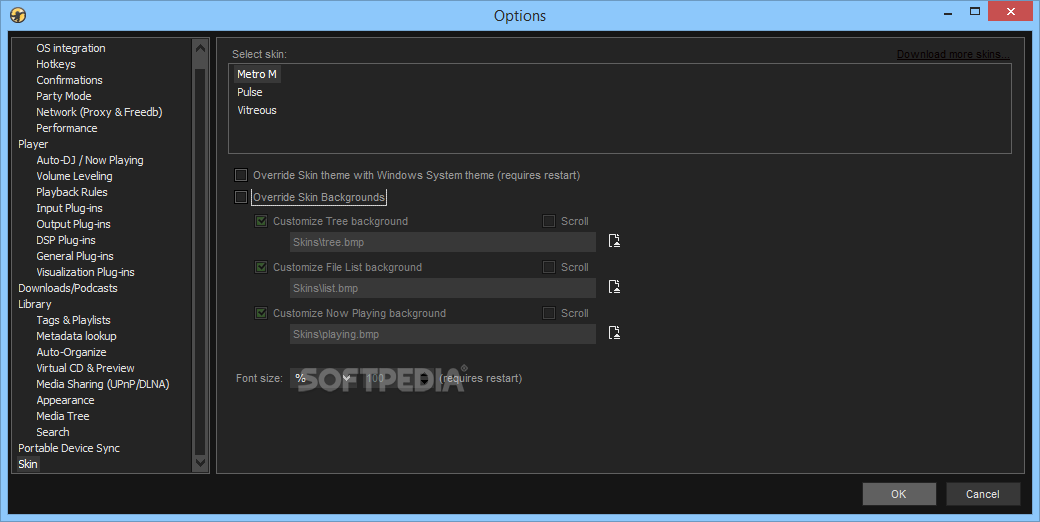Open Visualization Plug-ins options
Viewport: 1040px width, 522px height.
pyautogui.click(x=86, y=272)
